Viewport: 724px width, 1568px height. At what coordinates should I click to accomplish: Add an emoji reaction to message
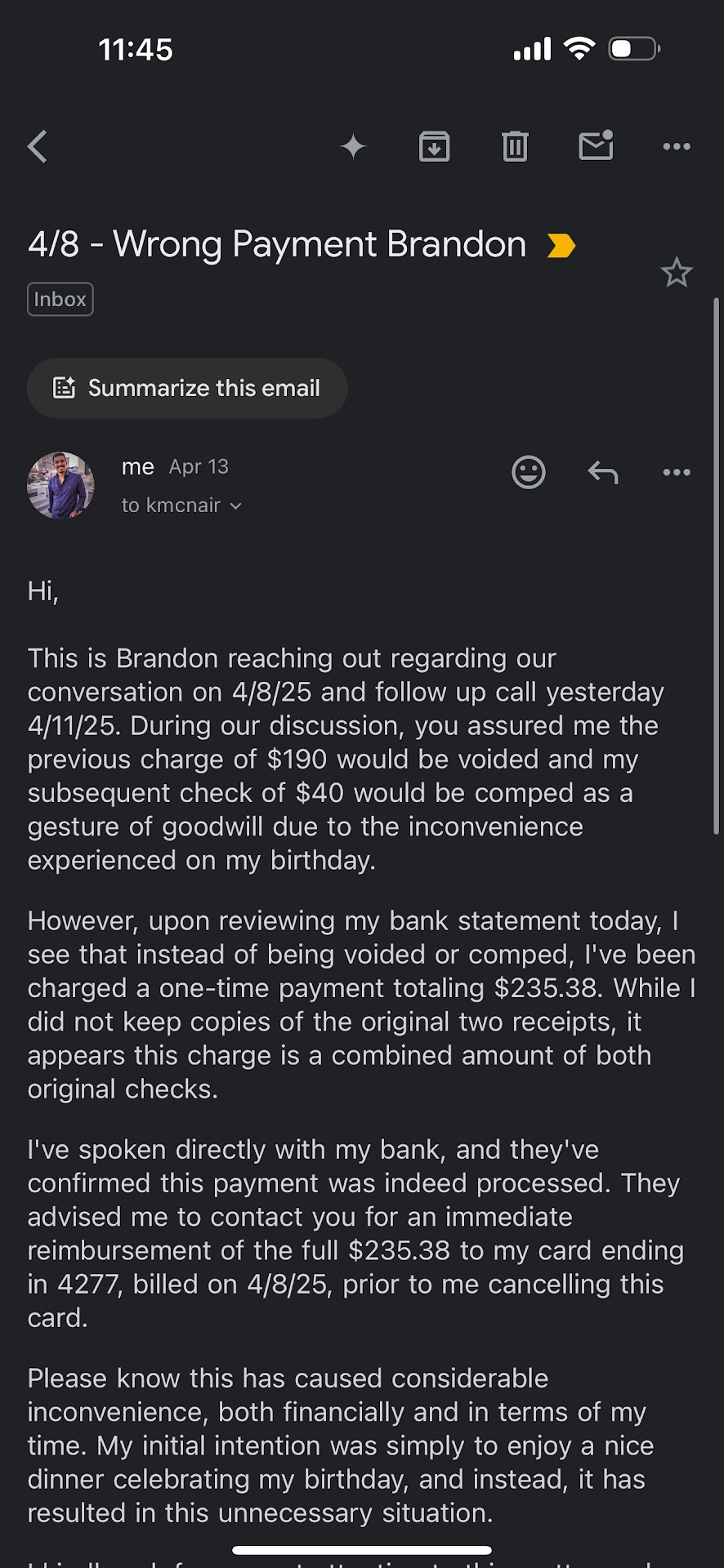tap(529, 472)
